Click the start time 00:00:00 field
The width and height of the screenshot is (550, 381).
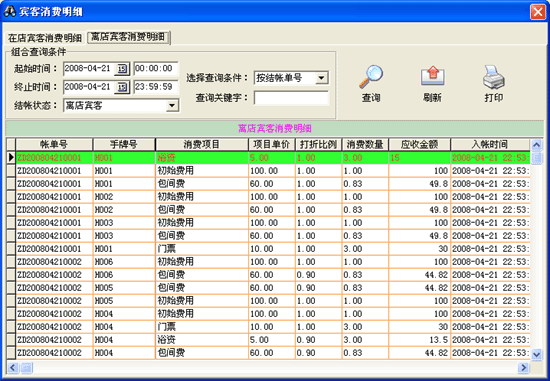tap(156, 68)
